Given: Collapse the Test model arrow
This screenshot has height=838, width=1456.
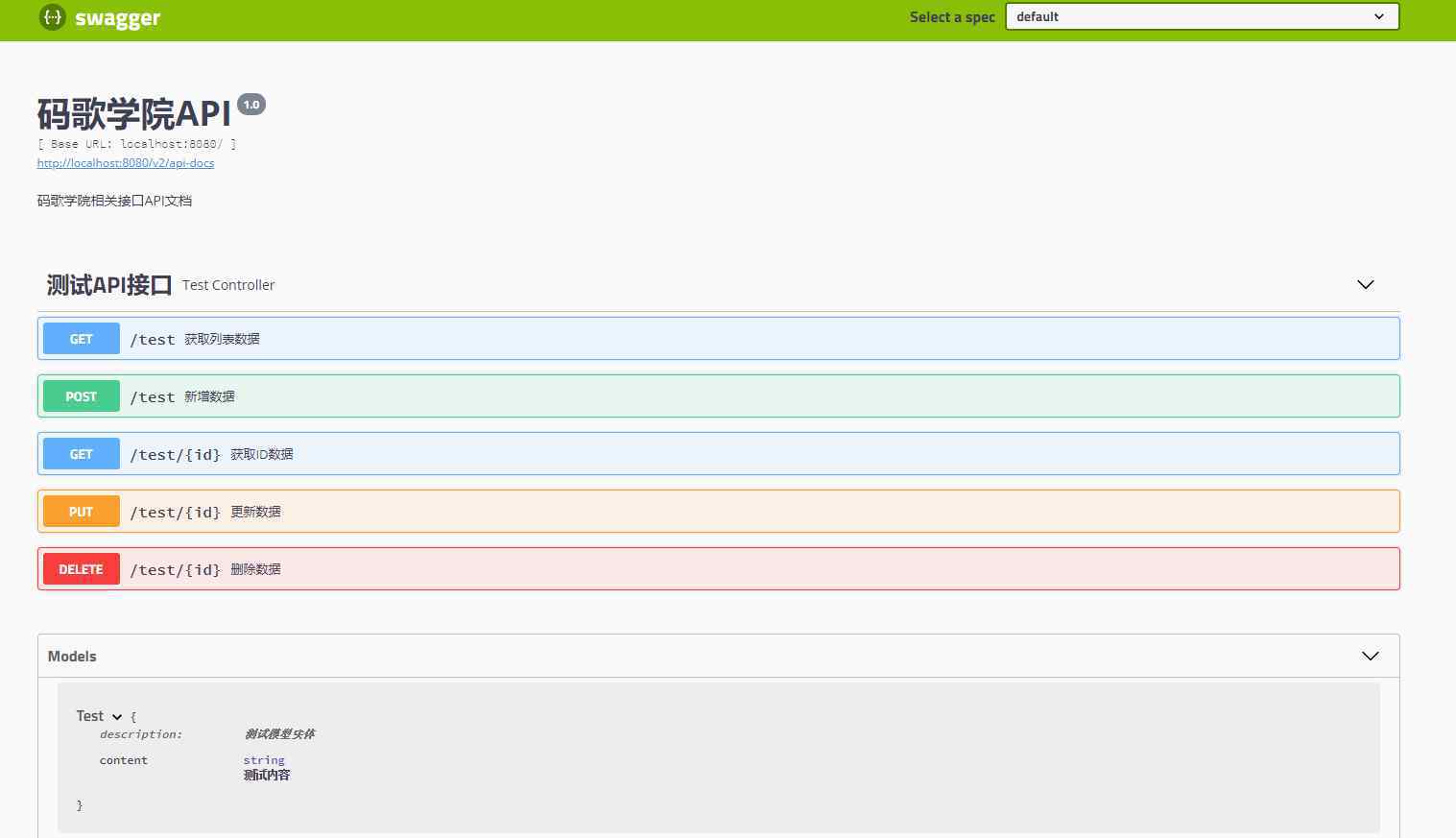Looking at the screenshot, I should click(x=117, y=717).
